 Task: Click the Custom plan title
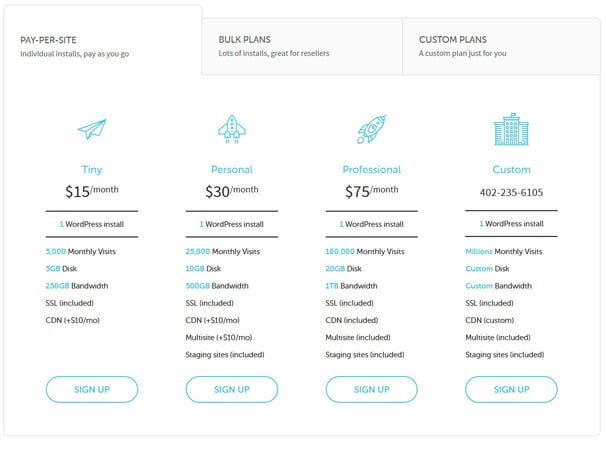[511, 169]
